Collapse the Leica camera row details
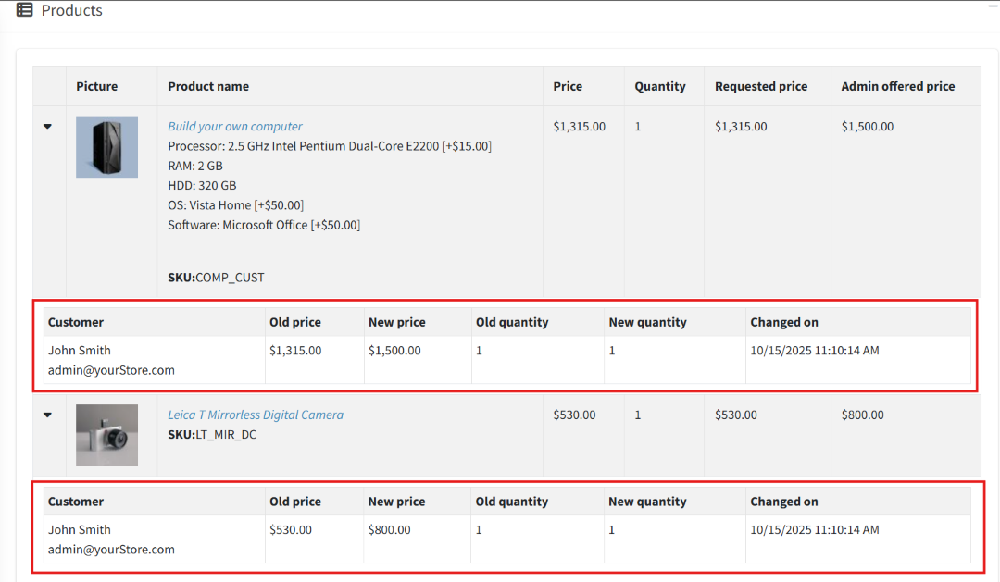Viewport: 1000px width, 582px height. [48, 415]
